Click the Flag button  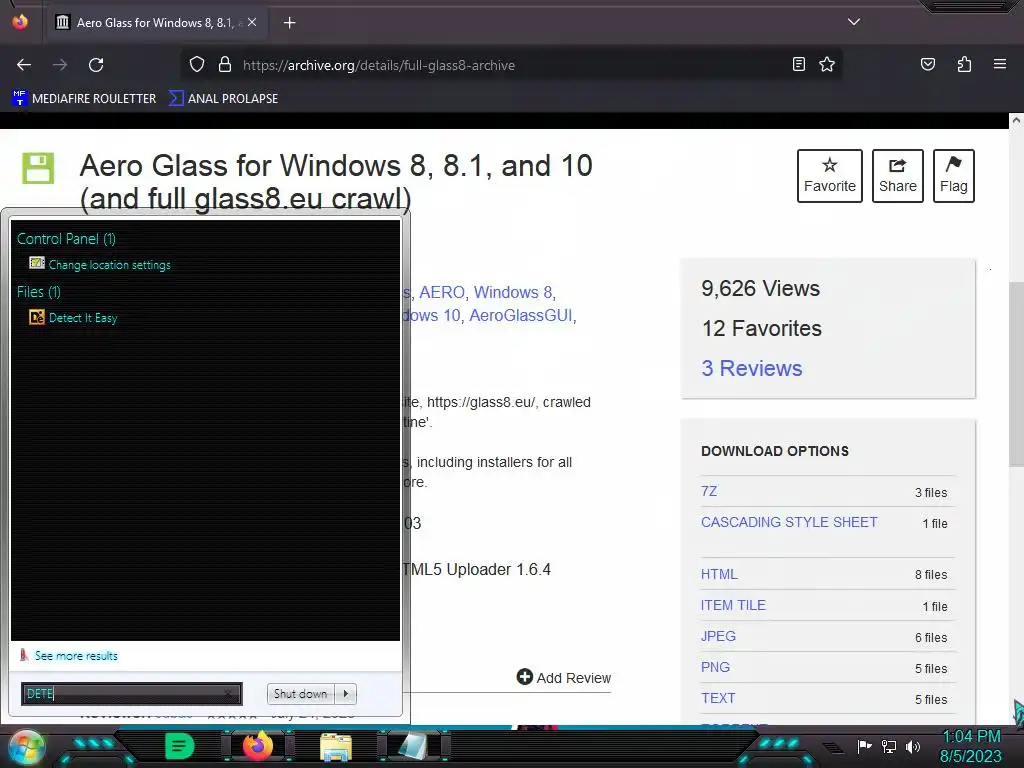953,176
